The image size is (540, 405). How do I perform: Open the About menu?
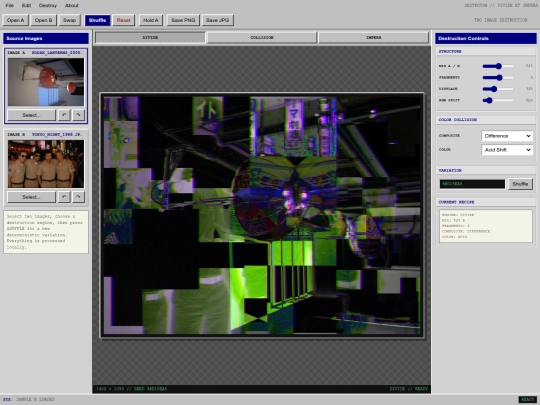[72, 6]
